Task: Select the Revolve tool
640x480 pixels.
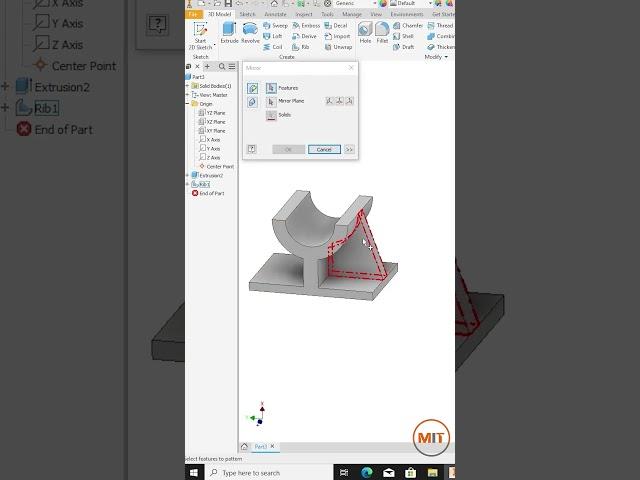Action: 250,33
